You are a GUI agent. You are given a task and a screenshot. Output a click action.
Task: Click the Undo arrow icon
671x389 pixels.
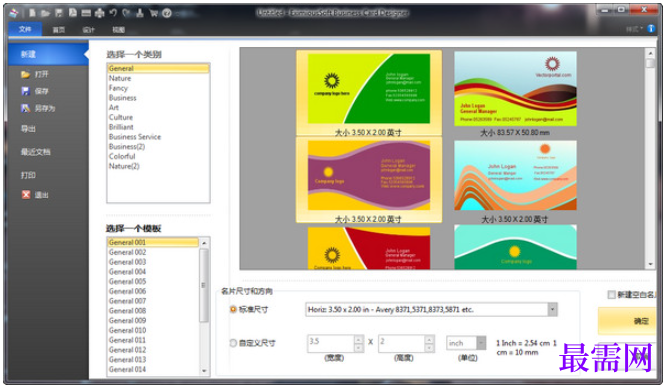(x=113, y=13)
